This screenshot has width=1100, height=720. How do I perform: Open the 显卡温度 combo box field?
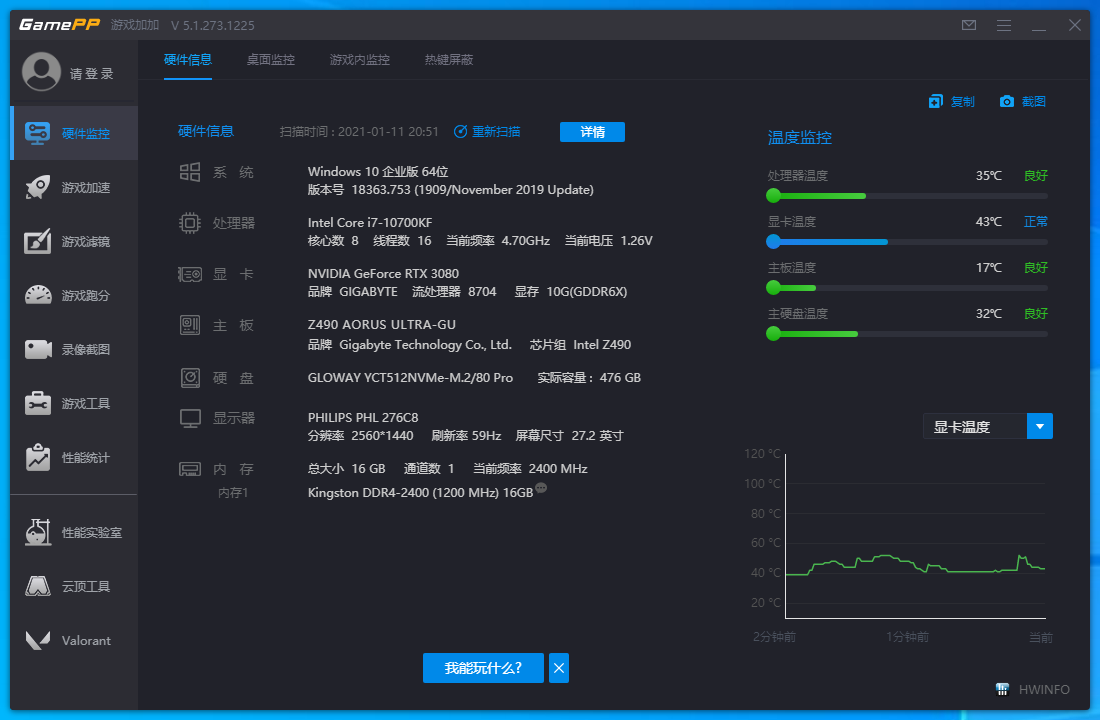point(988,426)
